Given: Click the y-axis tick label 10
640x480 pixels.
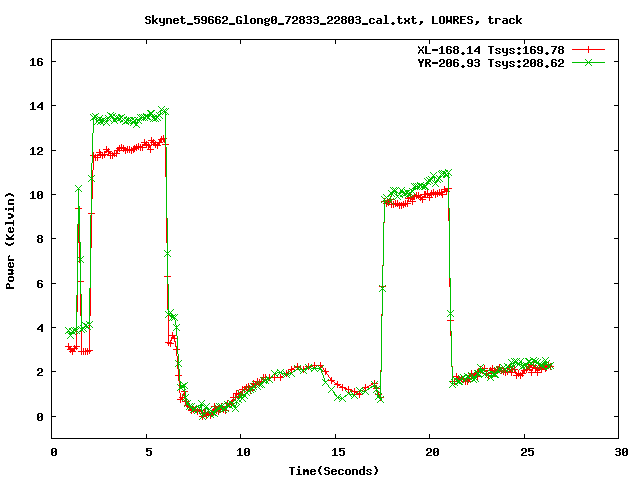Looking at the screenshot, I should pos(36,195).
